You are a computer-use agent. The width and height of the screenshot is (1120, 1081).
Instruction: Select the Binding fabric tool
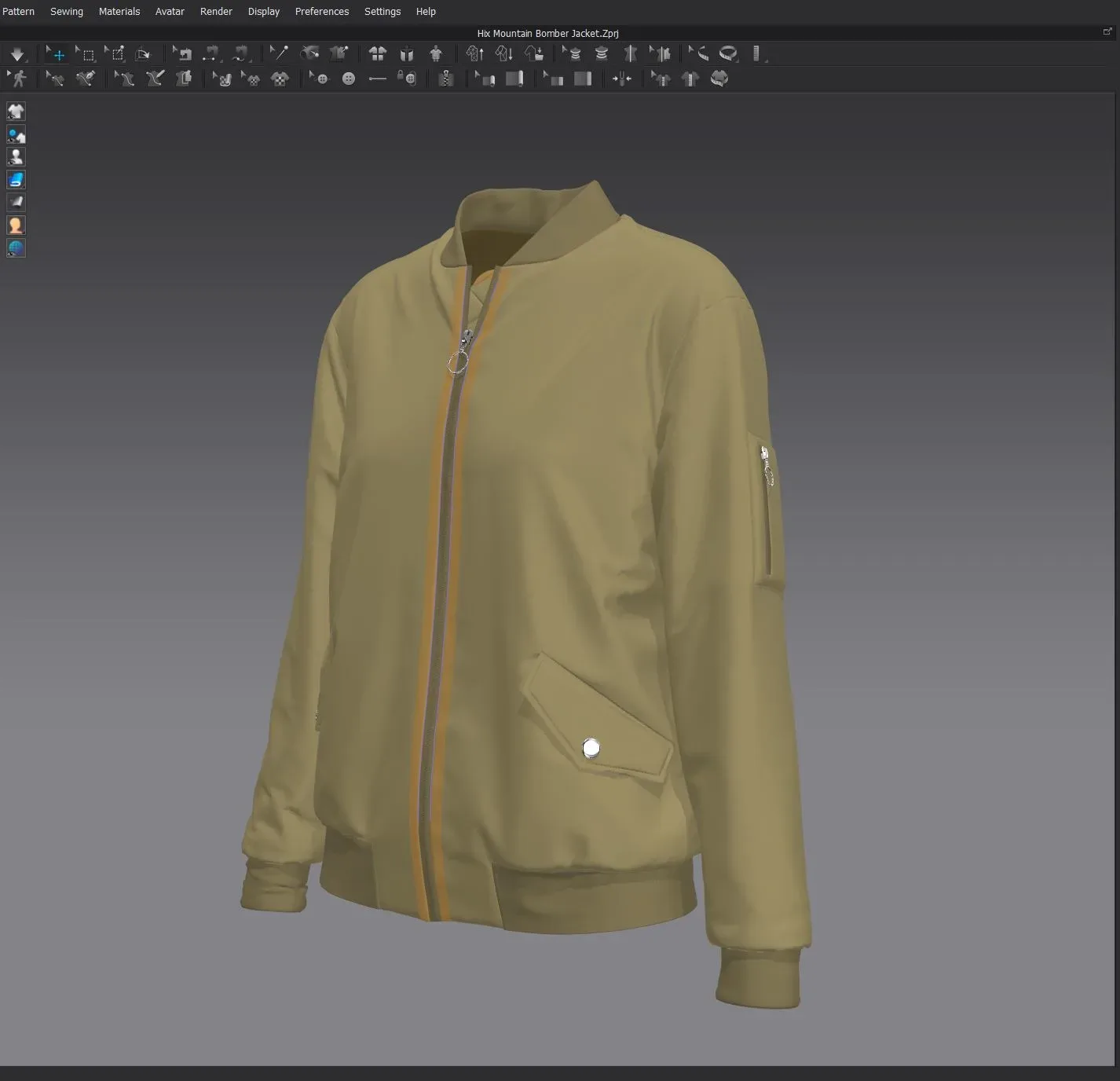[583, 79]
